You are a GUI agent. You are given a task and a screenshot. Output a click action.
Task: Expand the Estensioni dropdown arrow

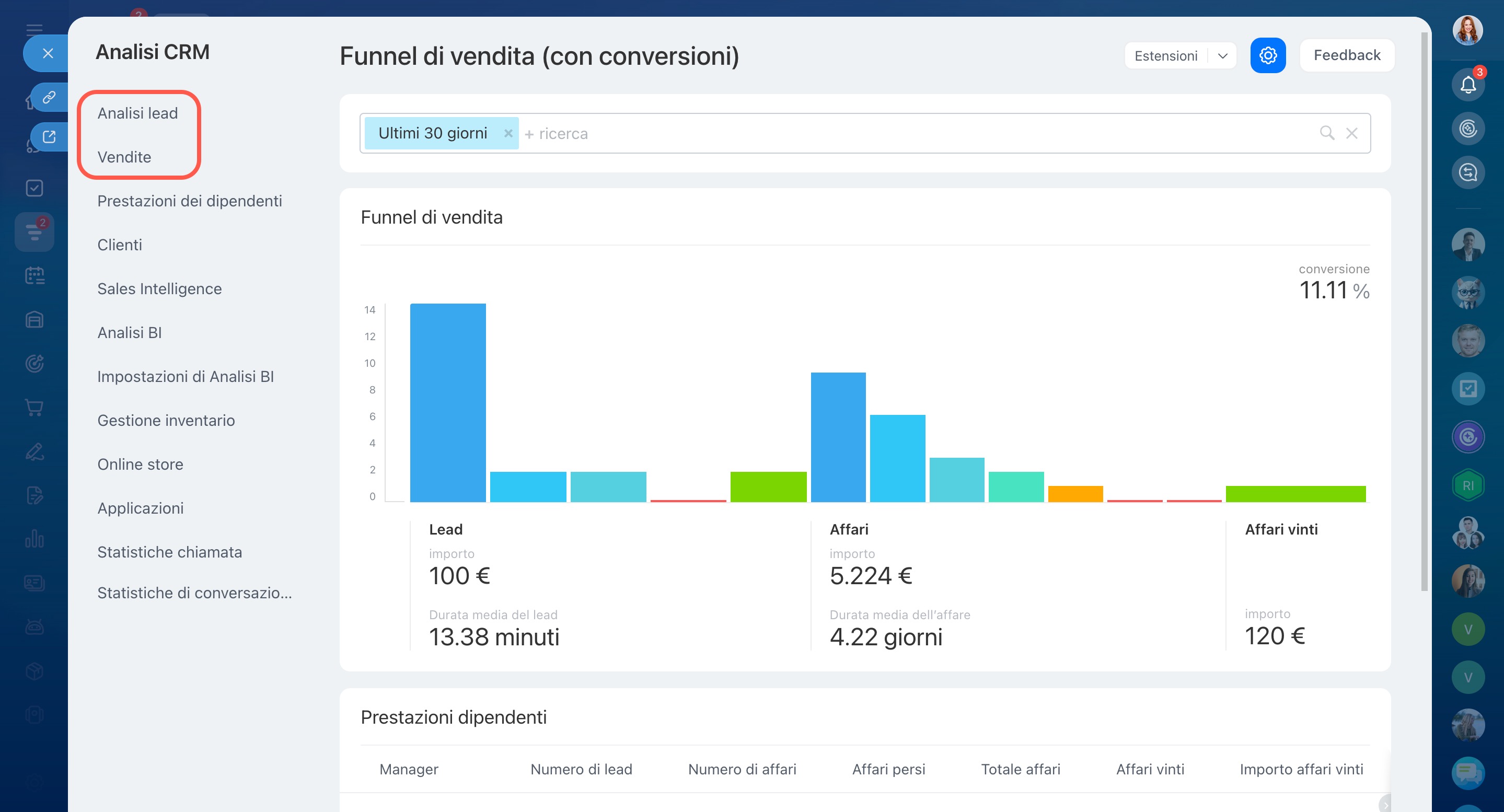coord(1222,55)
